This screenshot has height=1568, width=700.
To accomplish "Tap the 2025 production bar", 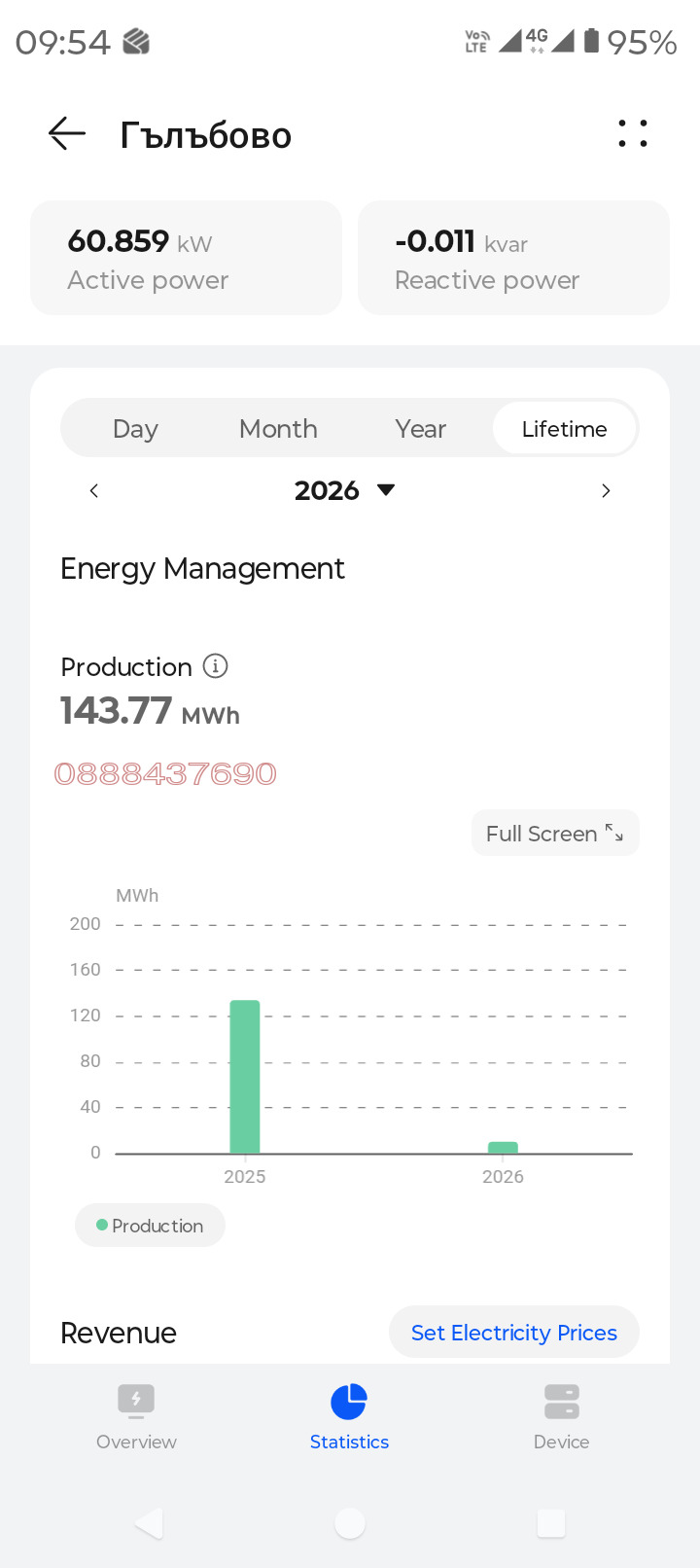I will (245, 1076).
